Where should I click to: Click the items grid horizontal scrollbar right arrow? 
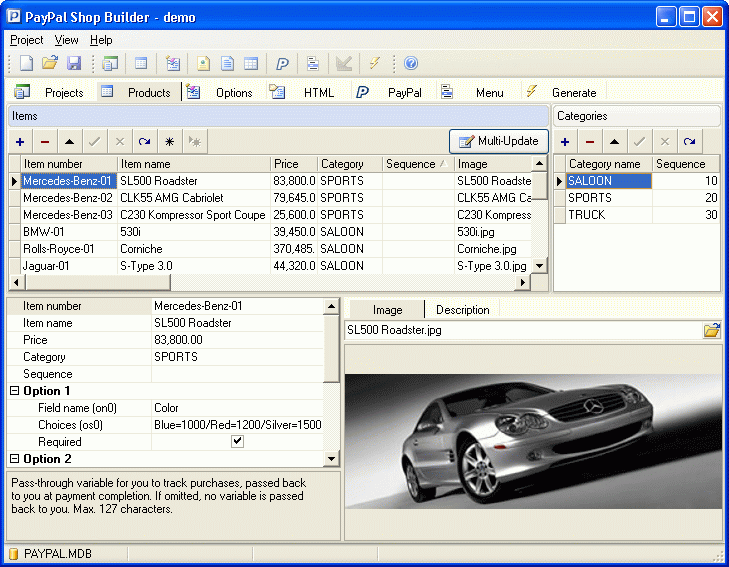523,282
